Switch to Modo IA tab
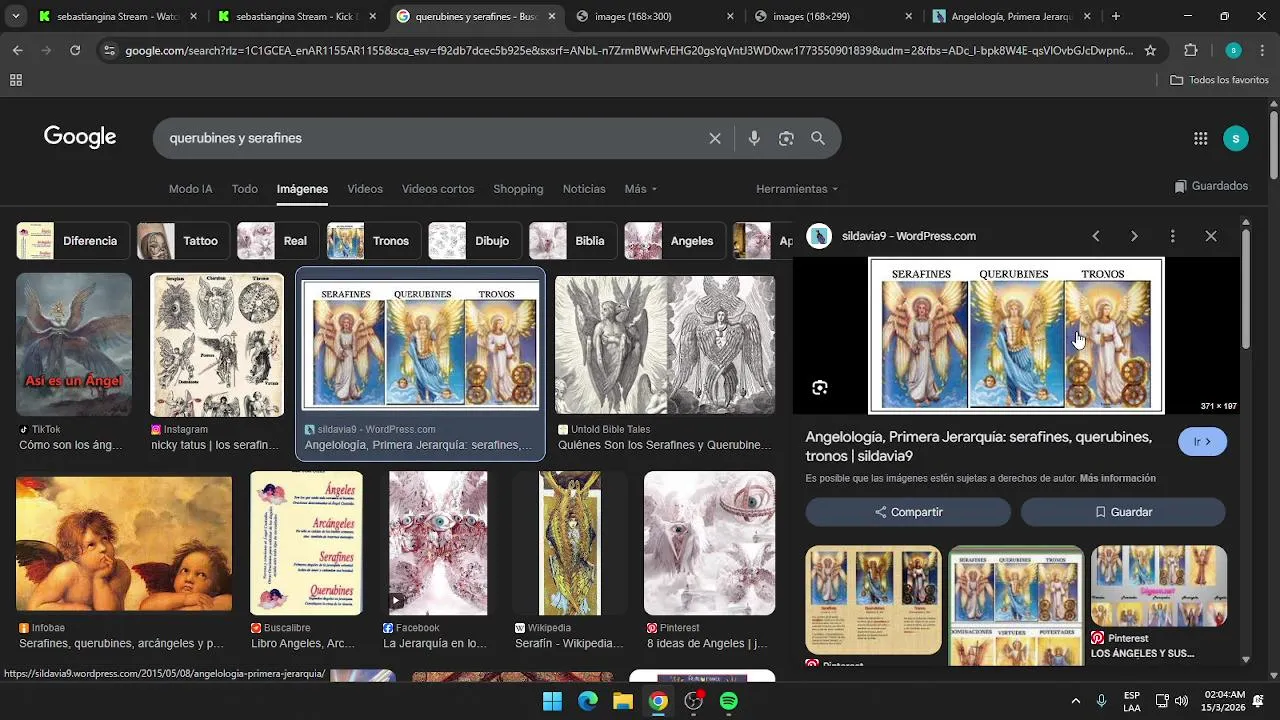 click(x=190, y=189)
